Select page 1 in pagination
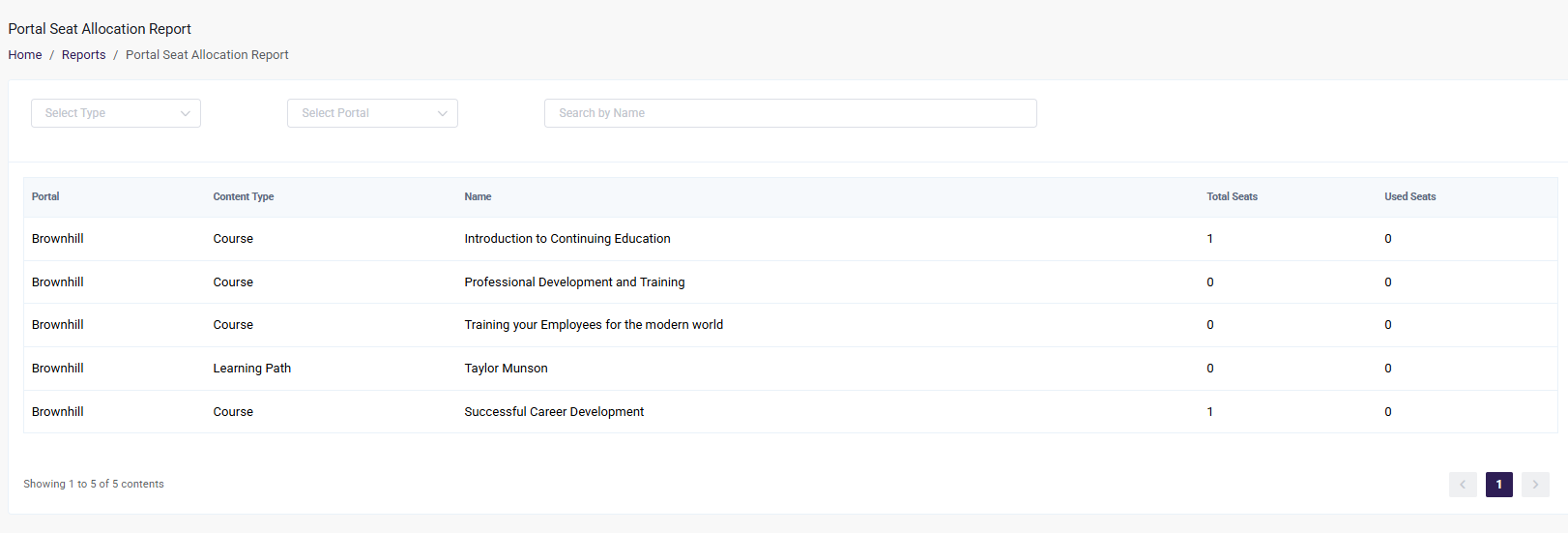This screenshot has height=533, width=1568. tap(1499, 485)
